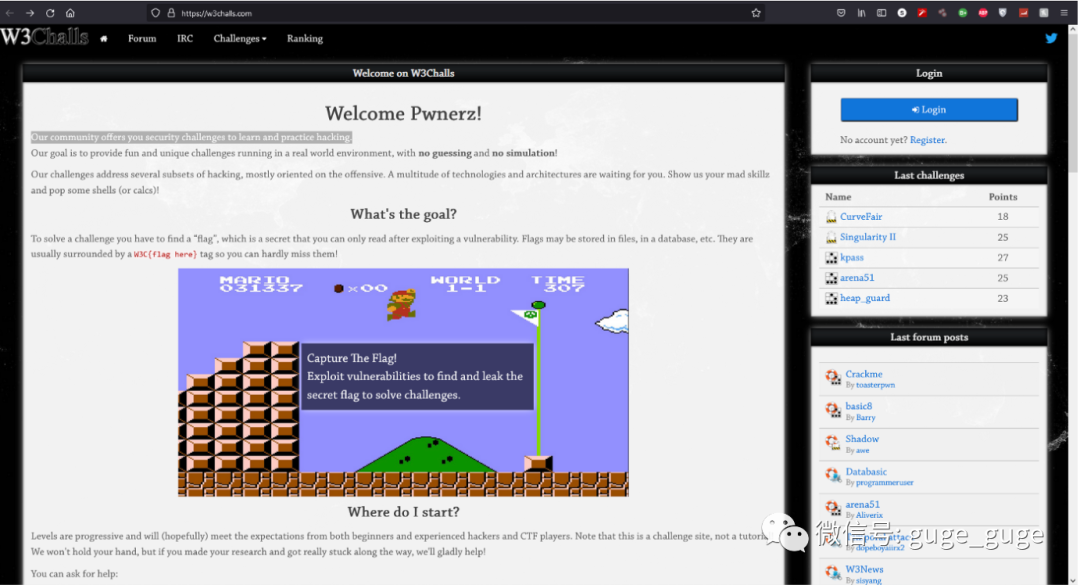Screen dimensions: 1080x585
Task: Click the browser forward arrow
Action: pos(30,13)
